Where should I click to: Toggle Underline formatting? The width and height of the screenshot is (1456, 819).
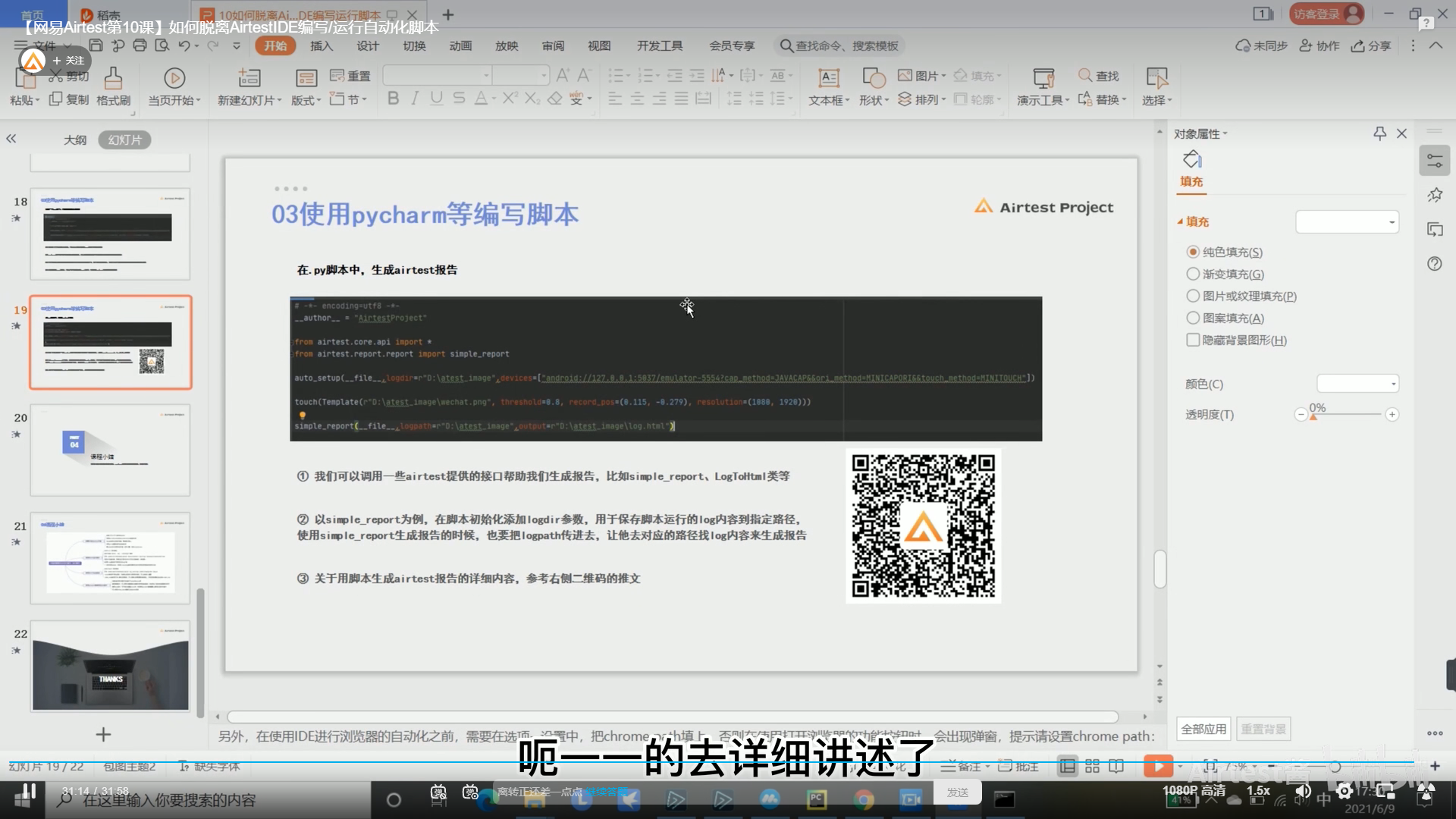click(x=436, y=99)
